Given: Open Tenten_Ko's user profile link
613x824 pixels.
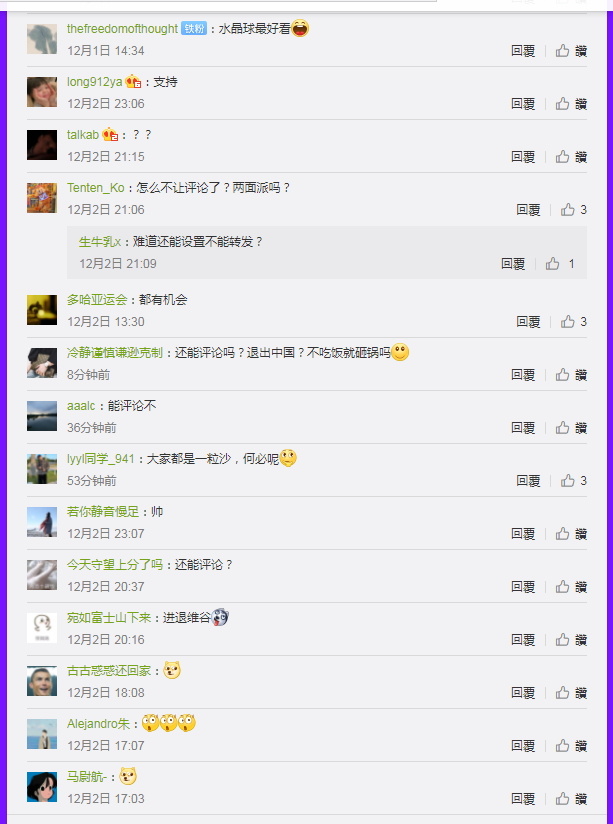Looking at the screenshot, I should tap(96, 188).
